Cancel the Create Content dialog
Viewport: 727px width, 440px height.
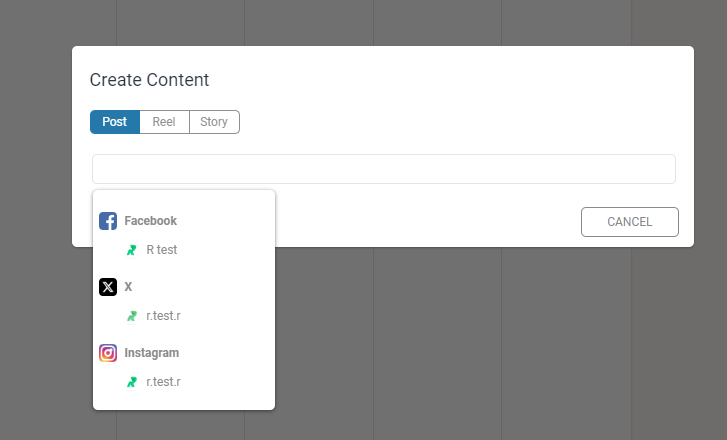(630, 222)
